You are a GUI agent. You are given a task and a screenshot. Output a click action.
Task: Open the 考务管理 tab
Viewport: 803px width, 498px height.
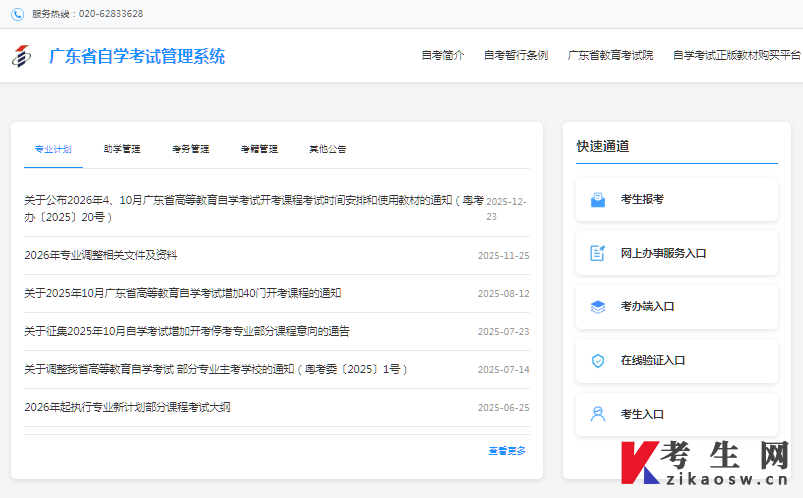(x=191, y=149)
